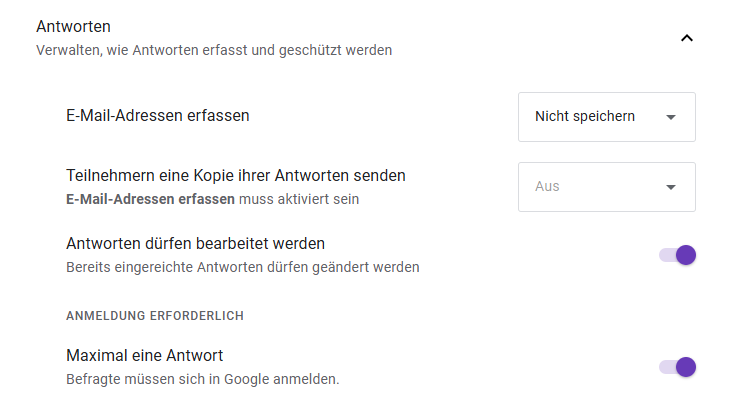This screenshot has width=729, height=414.
Task: Click Teilnehmern eine Kopie ihrer Antworten senden
Action: pyautogui.click(x=235, y=175)
